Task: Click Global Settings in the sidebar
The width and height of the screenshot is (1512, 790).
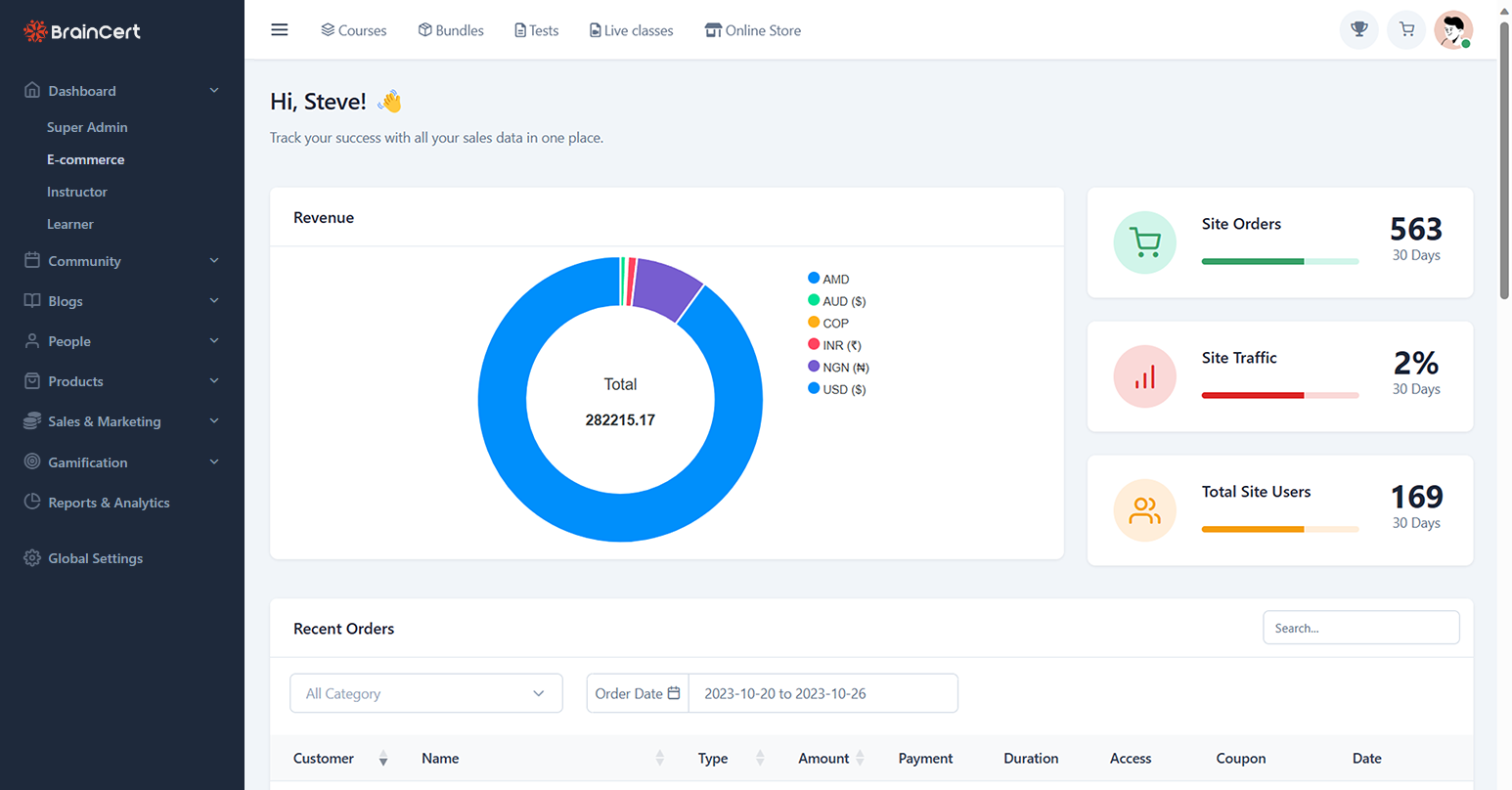Action: pyautogui.click(x=94, y=558)
